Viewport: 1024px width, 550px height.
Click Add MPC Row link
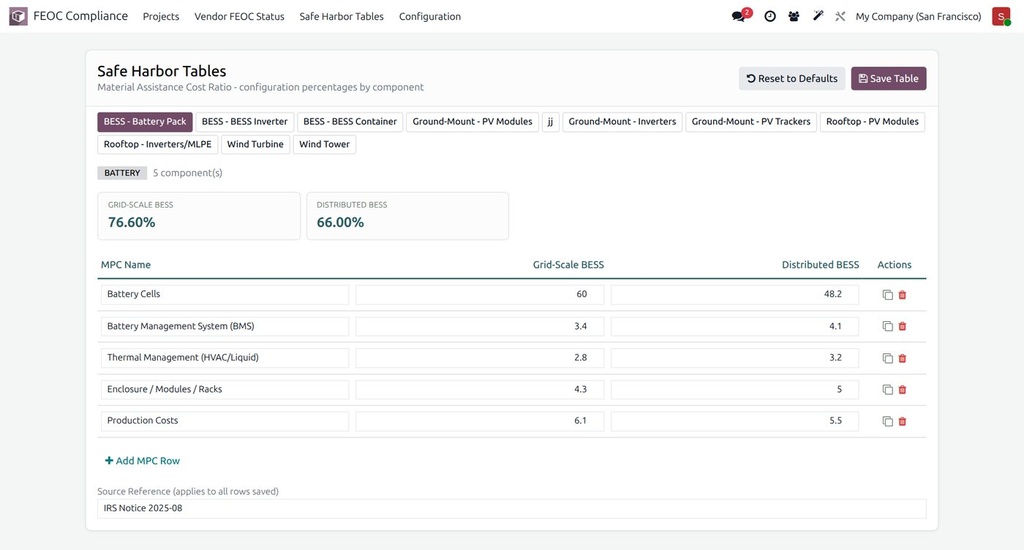pos(142,461)
